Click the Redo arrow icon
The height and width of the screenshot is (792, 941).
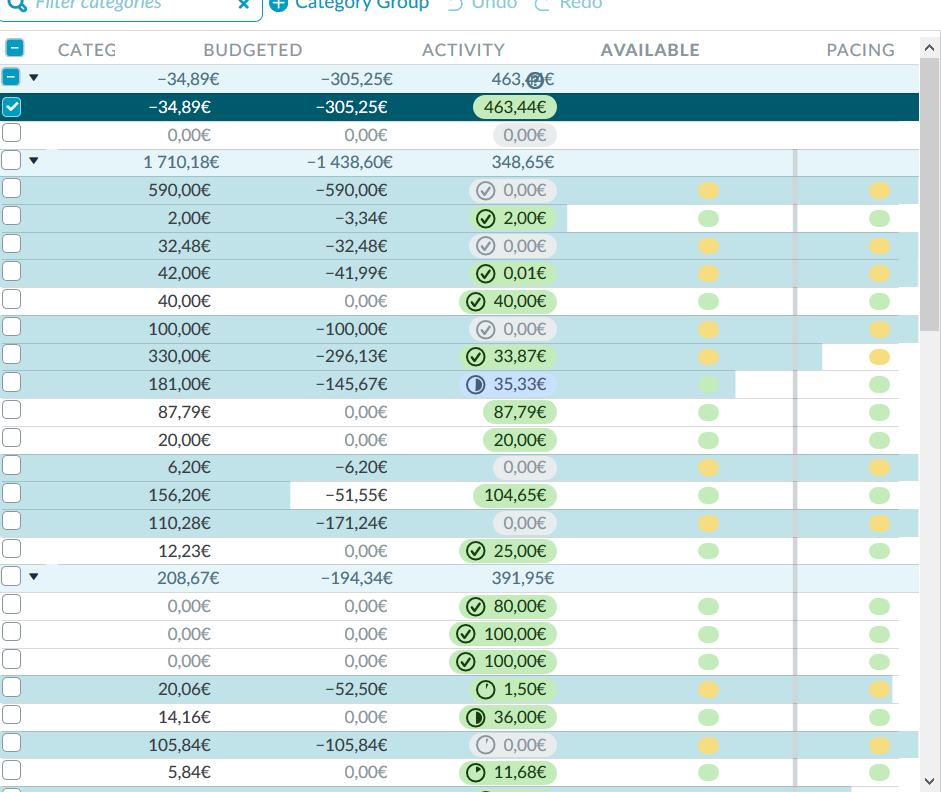542,5
